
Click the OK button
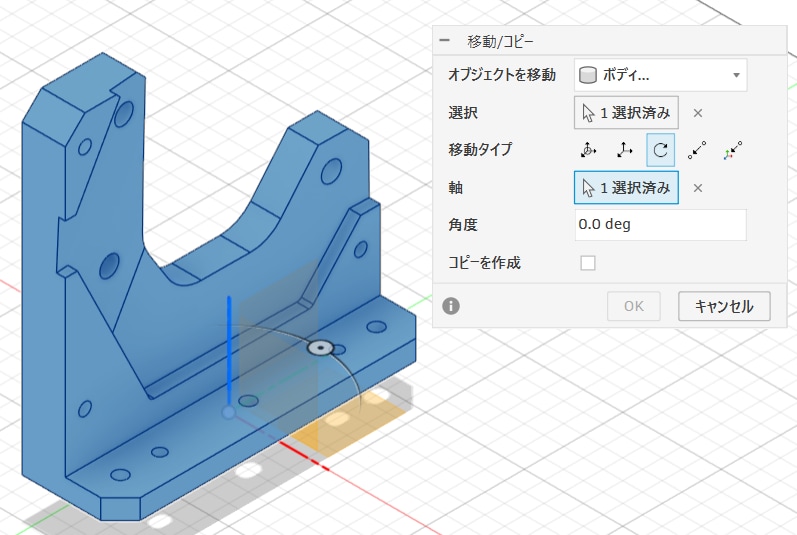pos(634,306)
